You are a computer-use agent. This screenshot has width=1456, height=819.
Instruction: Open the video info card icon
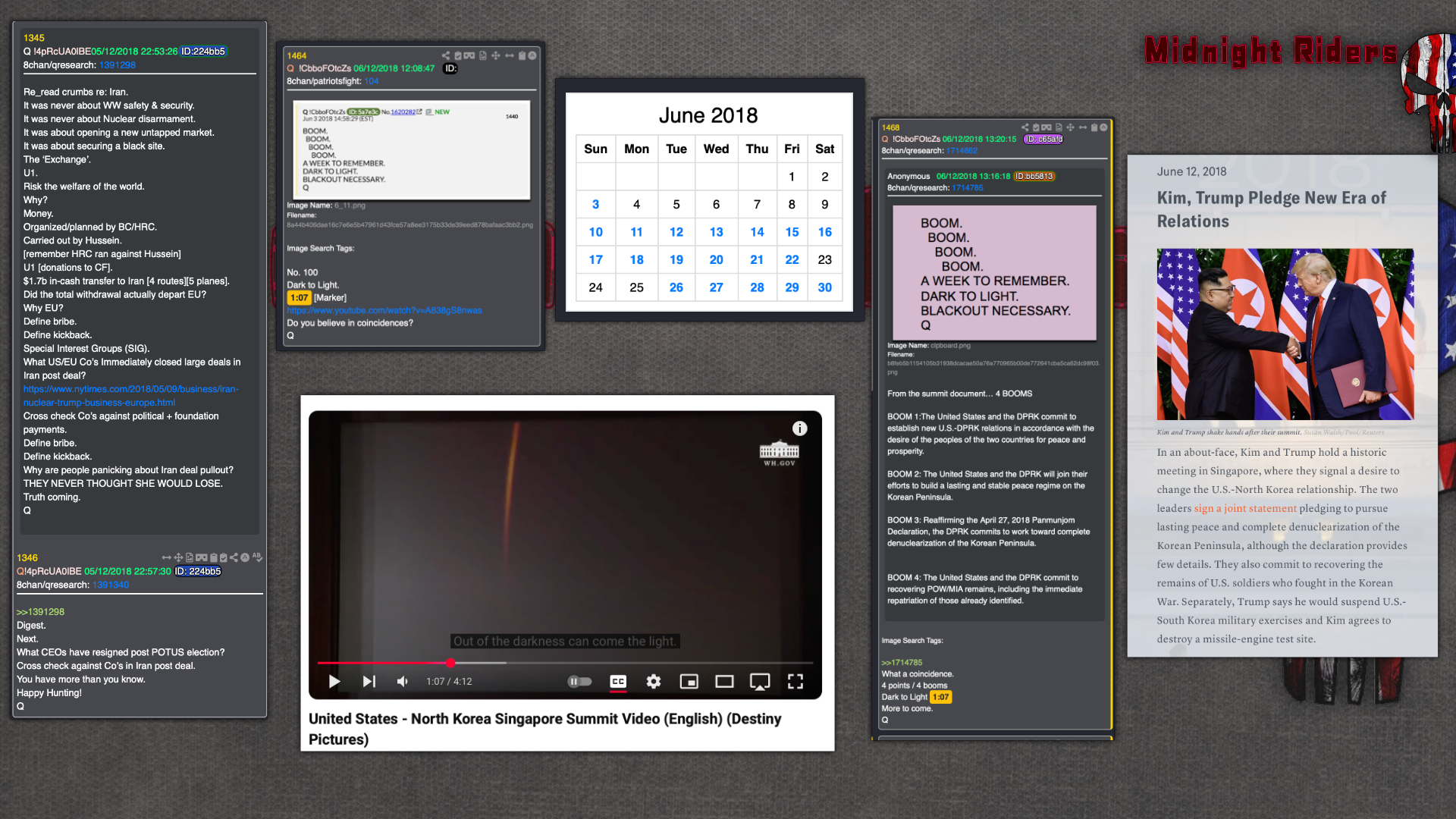click(799, 428)
